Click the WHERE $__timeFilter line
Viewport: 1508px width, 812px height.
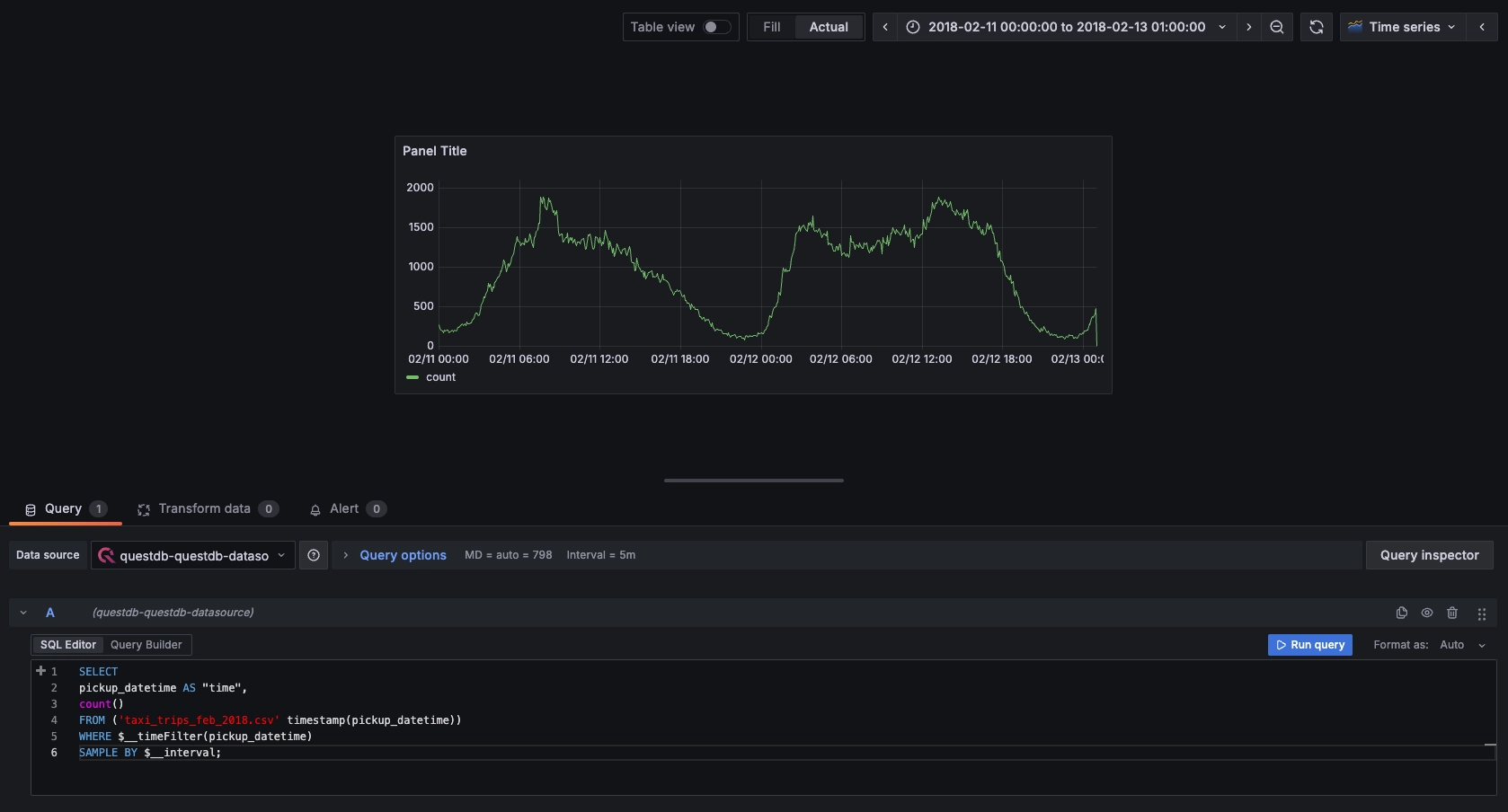coord(195,737)
